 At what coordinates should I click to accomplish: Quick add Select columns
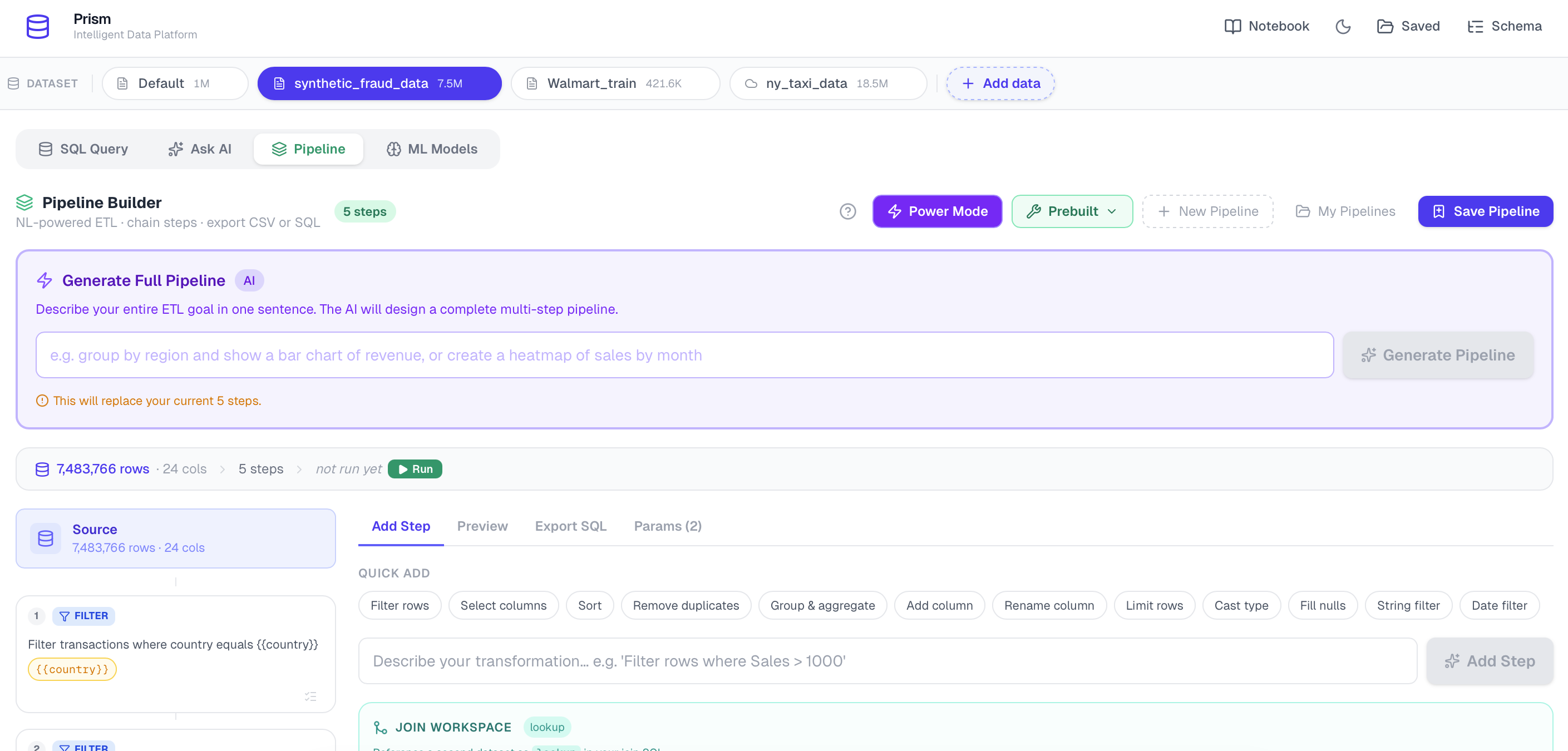[504, 606]
